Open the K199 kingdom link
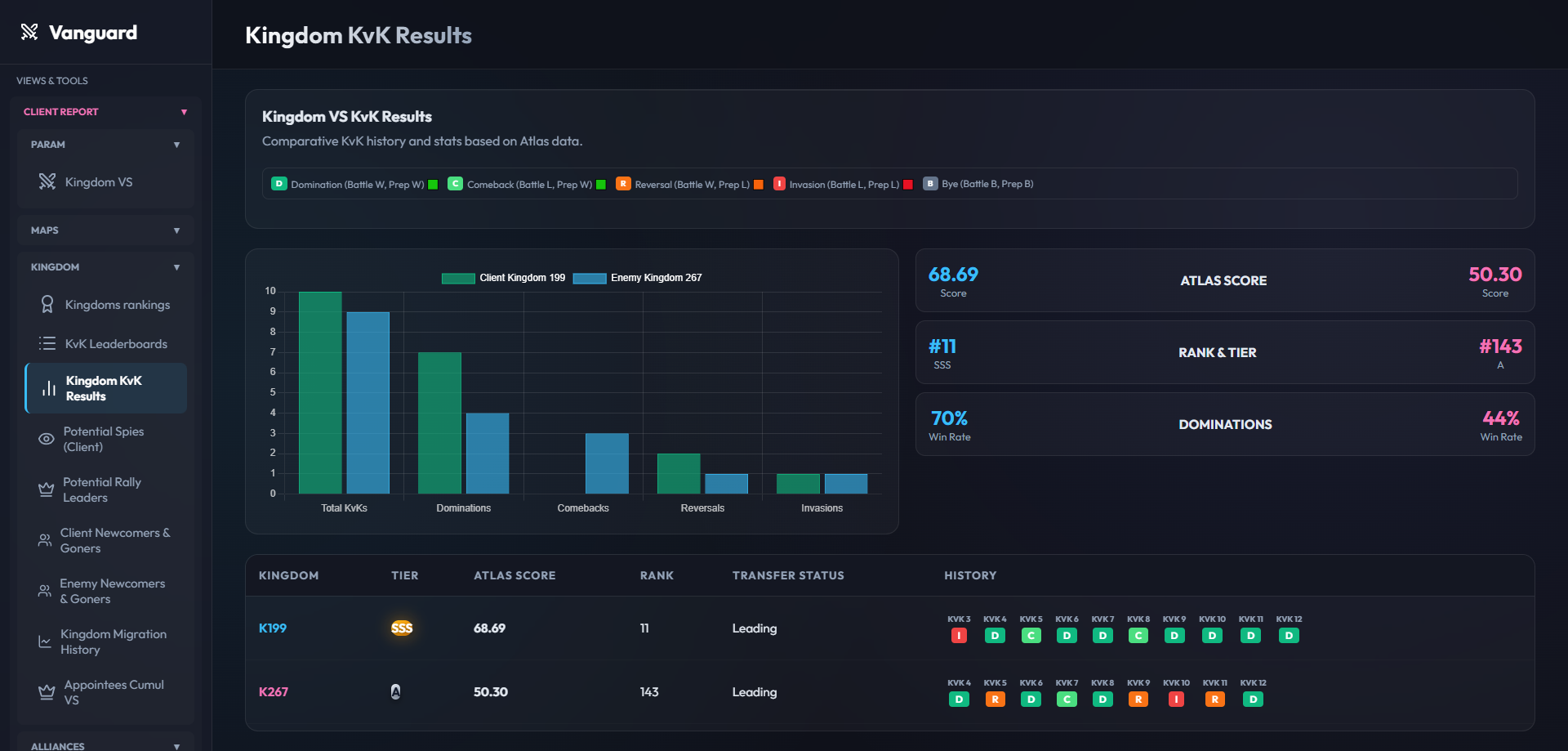 pyautogui.click(x=273, y=628)
